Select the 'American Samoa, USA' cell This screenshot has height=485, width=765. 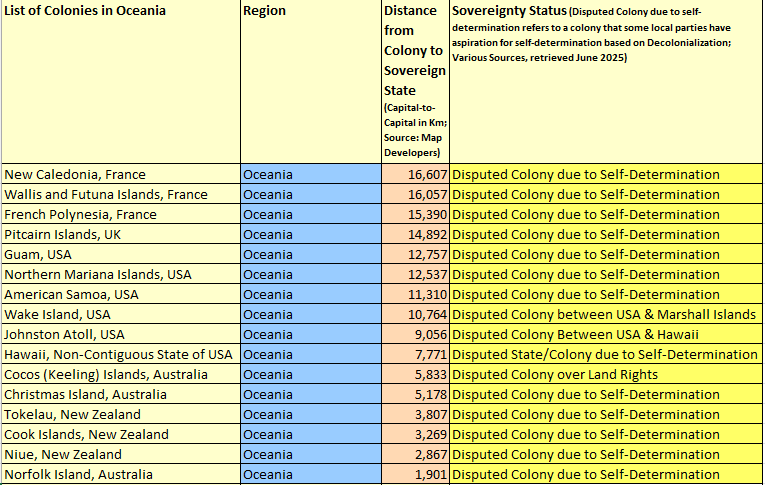[x=121, y=294]
